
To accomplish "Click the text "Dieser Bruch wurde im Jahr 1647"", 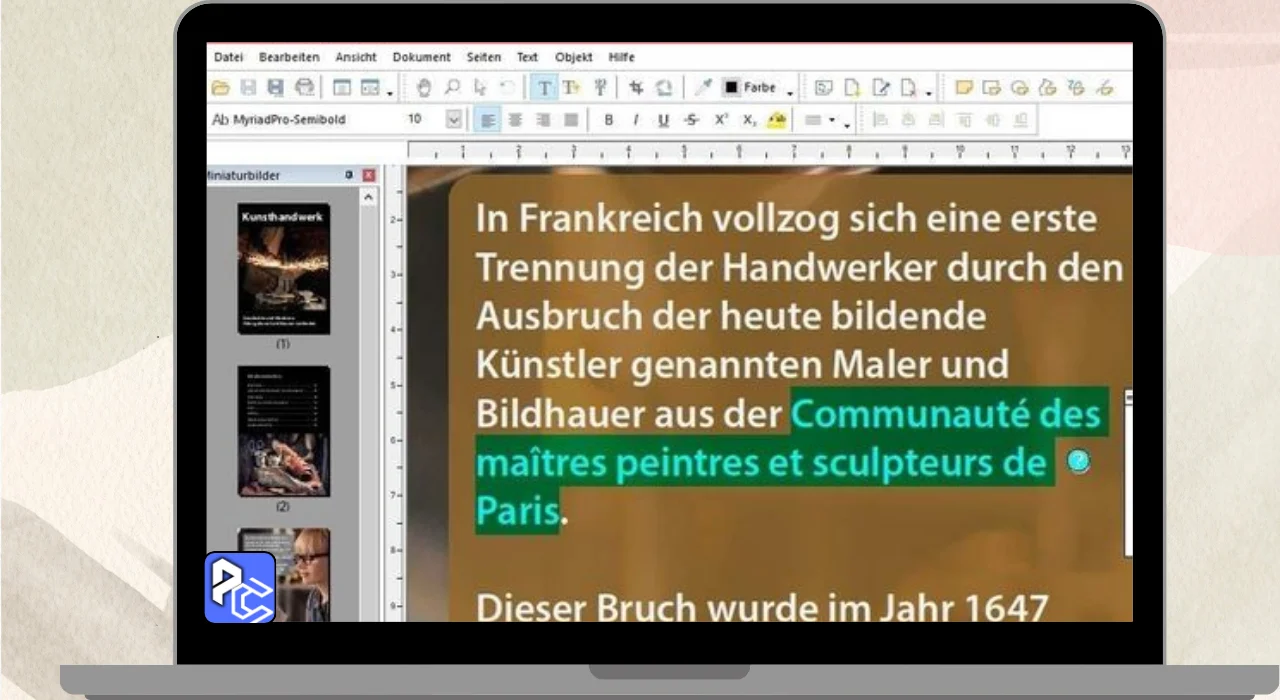I will pyautogui.click(x=762, y=607).
